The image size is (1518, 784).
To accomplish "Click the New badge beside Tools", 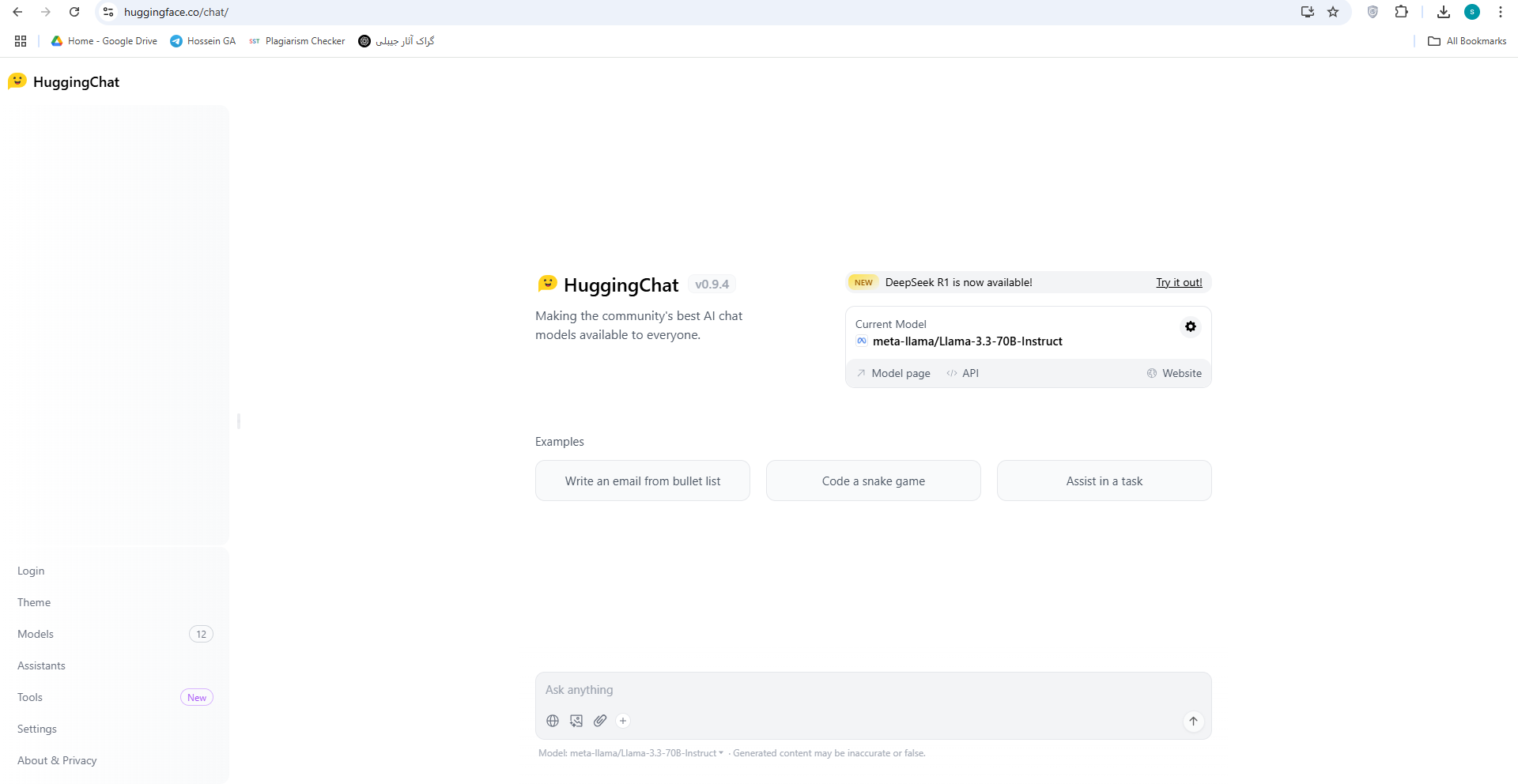I will click(x=197, y=697).
